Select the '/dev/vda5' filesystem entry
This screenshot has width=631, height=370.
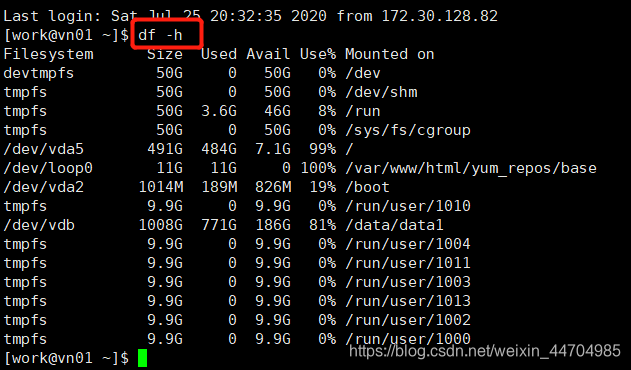[x=43, y=149]
